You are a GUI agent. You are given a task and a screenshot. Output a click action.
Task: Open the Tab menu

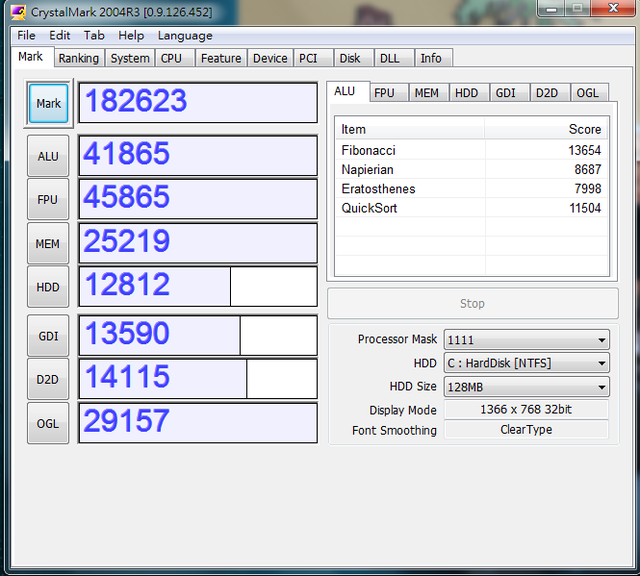point(94,36)
